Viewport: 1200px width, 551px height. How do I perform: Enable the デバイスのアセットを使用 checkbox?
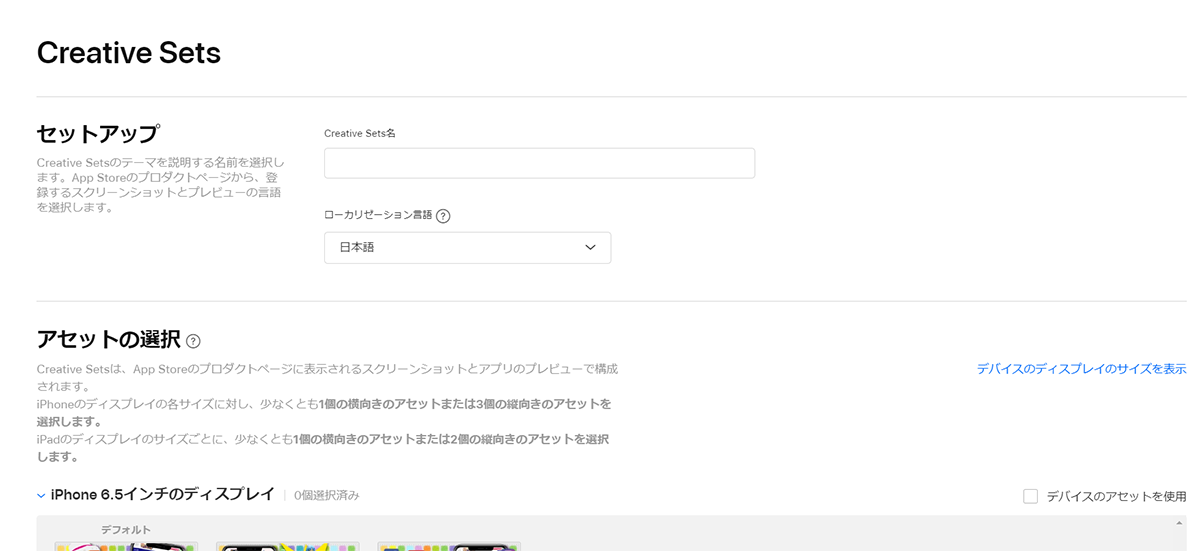1030,496
